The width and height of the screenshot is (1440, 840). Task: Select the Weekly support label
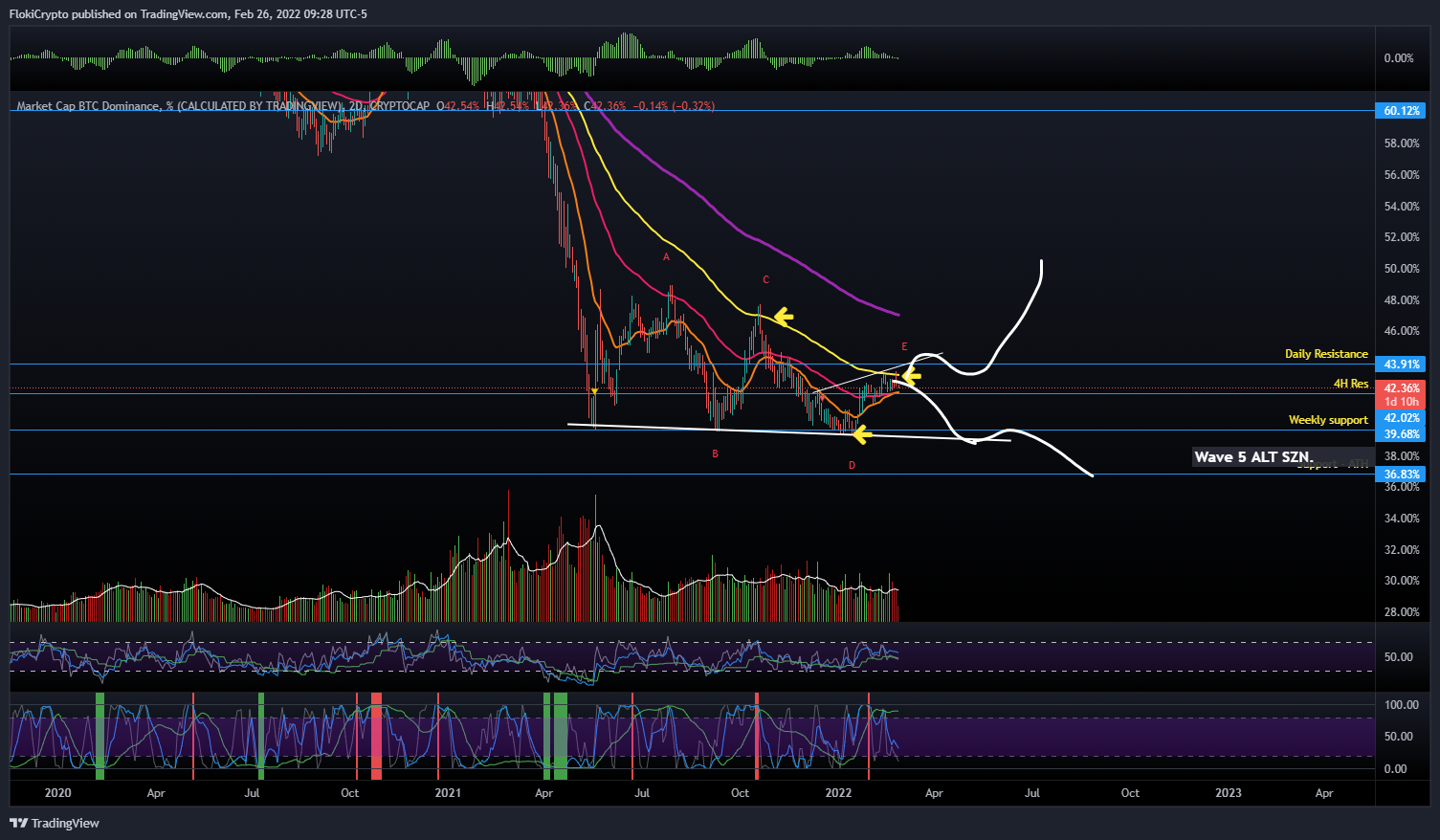point(1328,420)
